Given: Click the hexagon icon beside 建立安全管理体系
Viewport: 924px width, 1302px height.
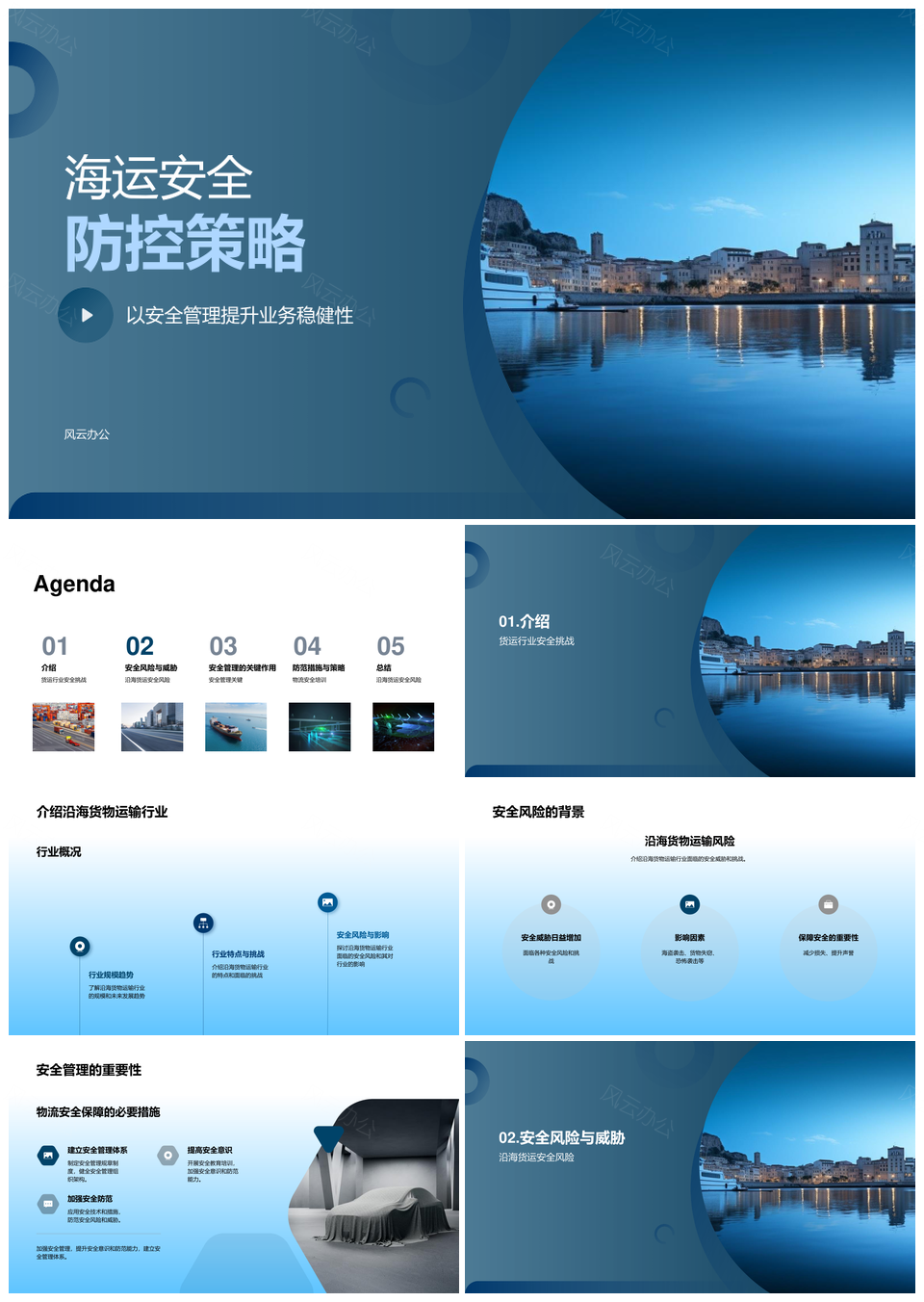Looking at the screenshot, I should (48, 1156).
